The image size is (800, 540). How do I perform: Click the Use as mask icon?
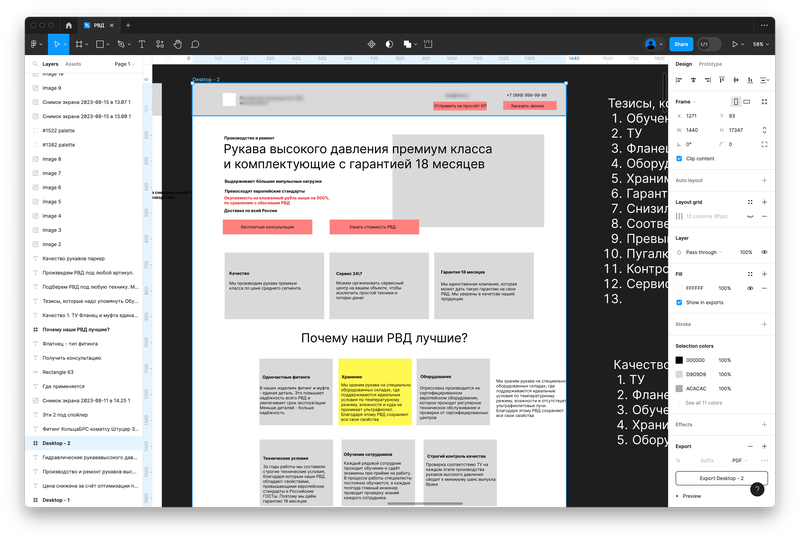click(389, 44)
